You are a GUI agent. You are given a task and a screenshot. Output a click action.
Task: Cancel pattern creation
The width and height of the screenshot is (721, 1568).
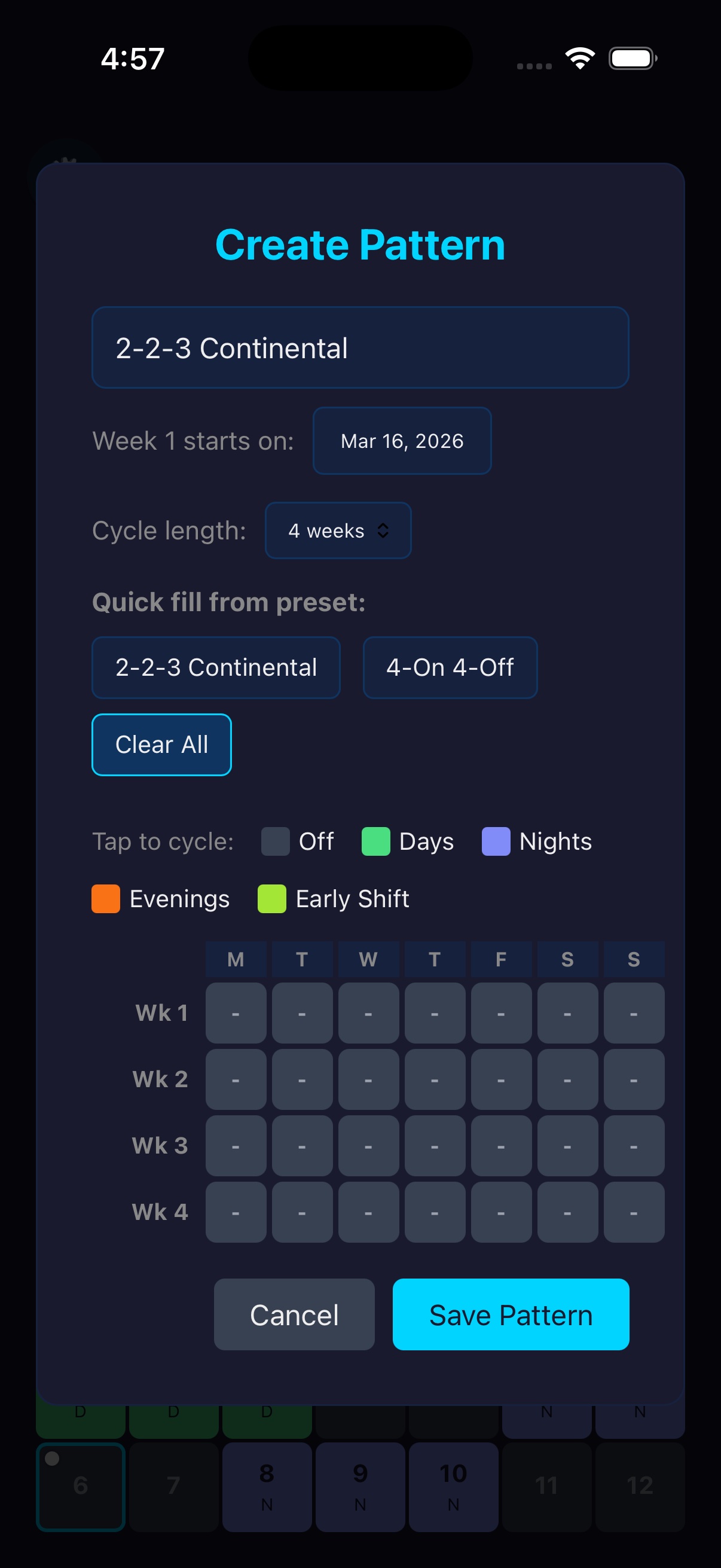tap(294, 1314)
